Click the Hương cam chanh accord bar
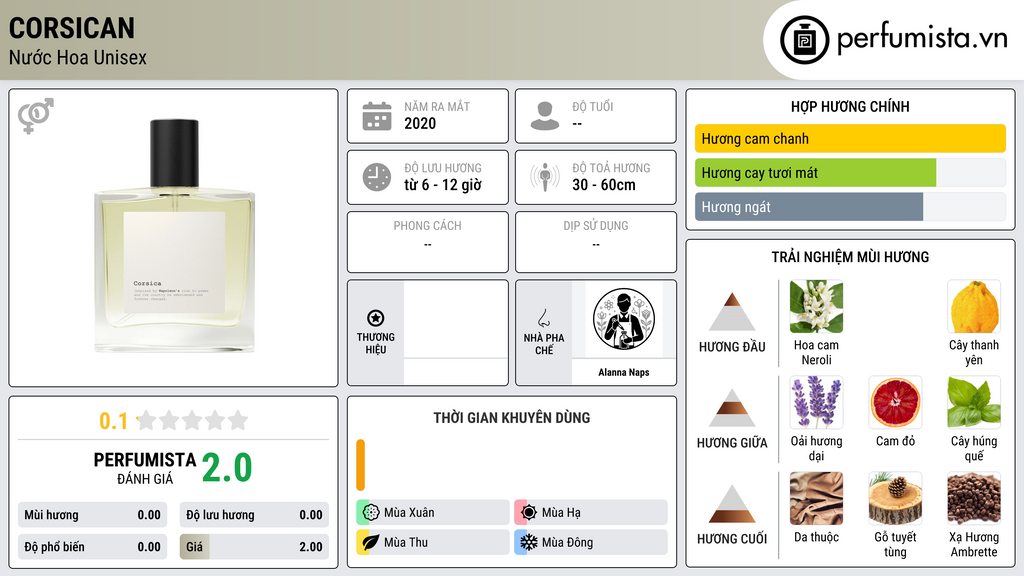The height and width of the screenshot is (576, 1024). tap(850, 138)
